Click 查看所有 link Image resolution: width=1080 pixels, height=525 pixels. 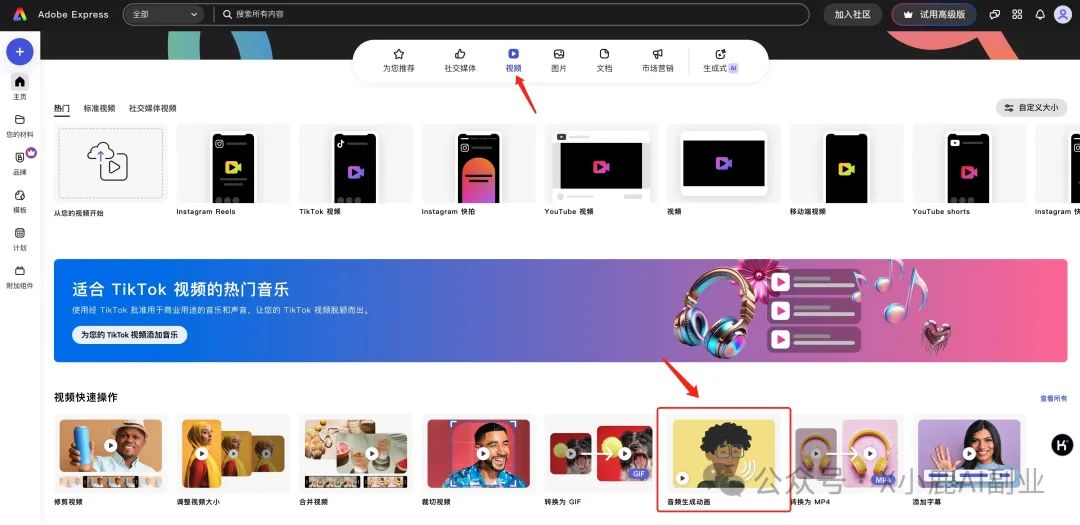pos(1053,398)
